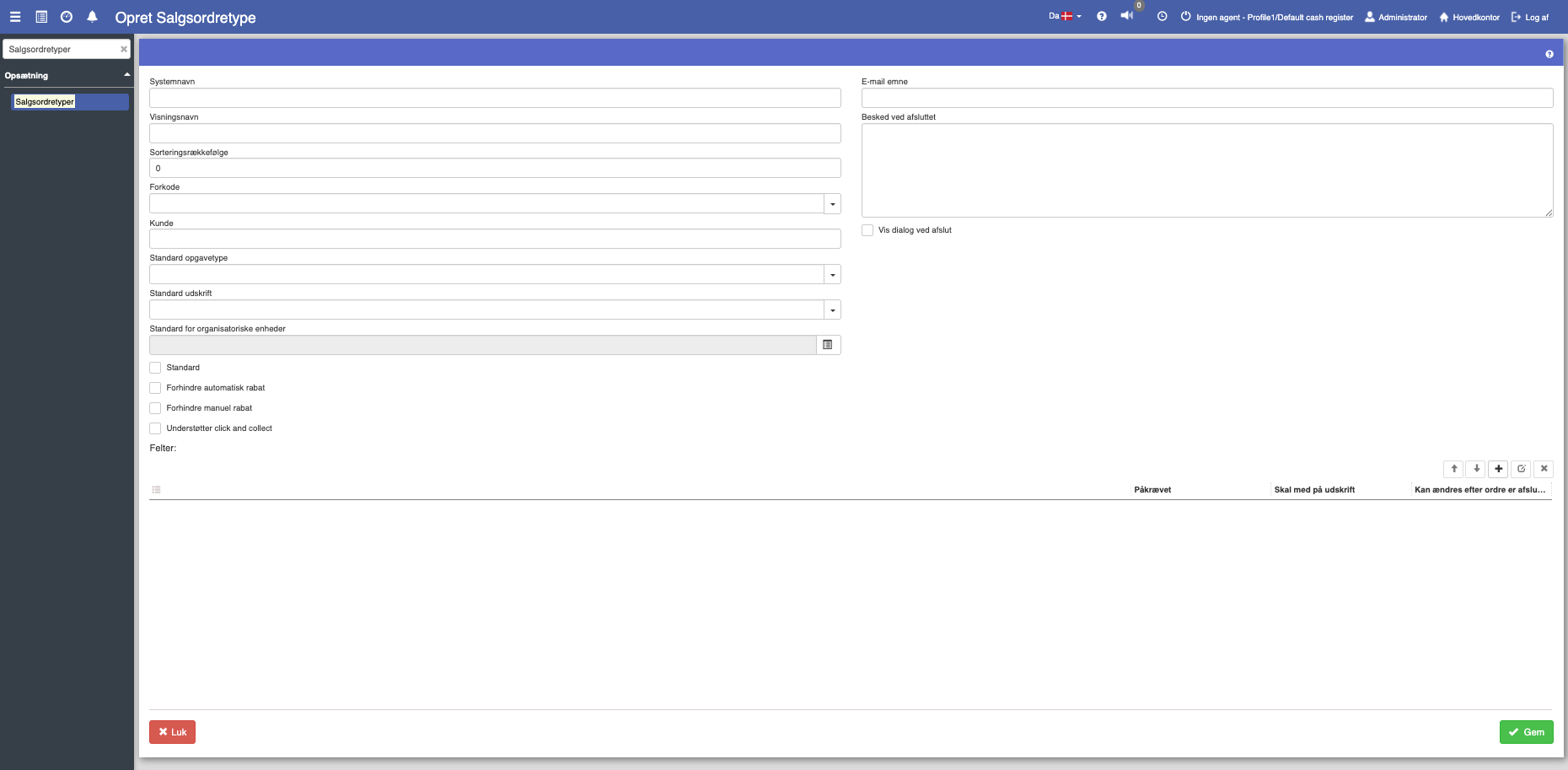Clear the sidebar search field
Image resolution: width=1568 pixels, height=770 pixels.
[x=124, y=50]
